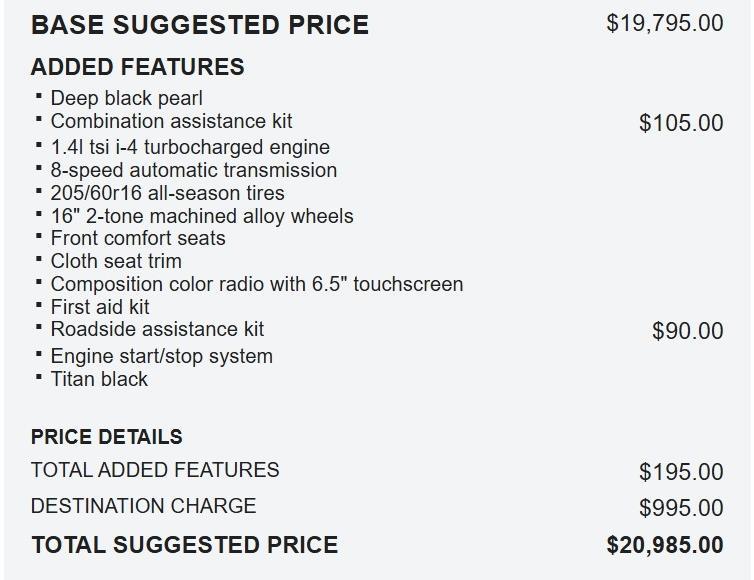This screenshot has width=754, height=580.
Task: Select the 2-tone machined alloy wheels item
Action: (x=201, y=216)
